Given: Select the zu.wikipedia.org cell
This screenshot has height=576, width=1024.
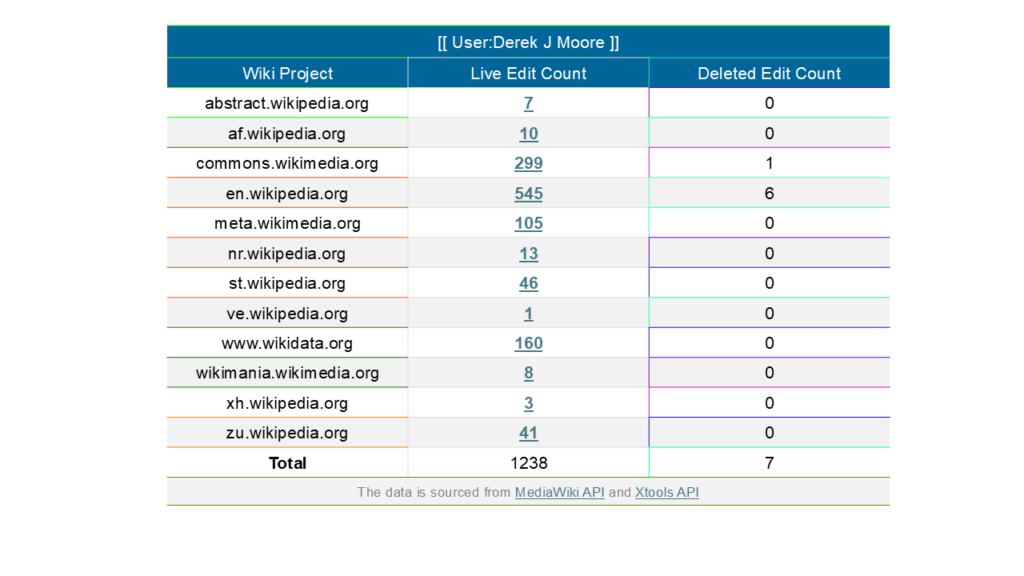Looking at the screenshot, I should tap(287, 432).
